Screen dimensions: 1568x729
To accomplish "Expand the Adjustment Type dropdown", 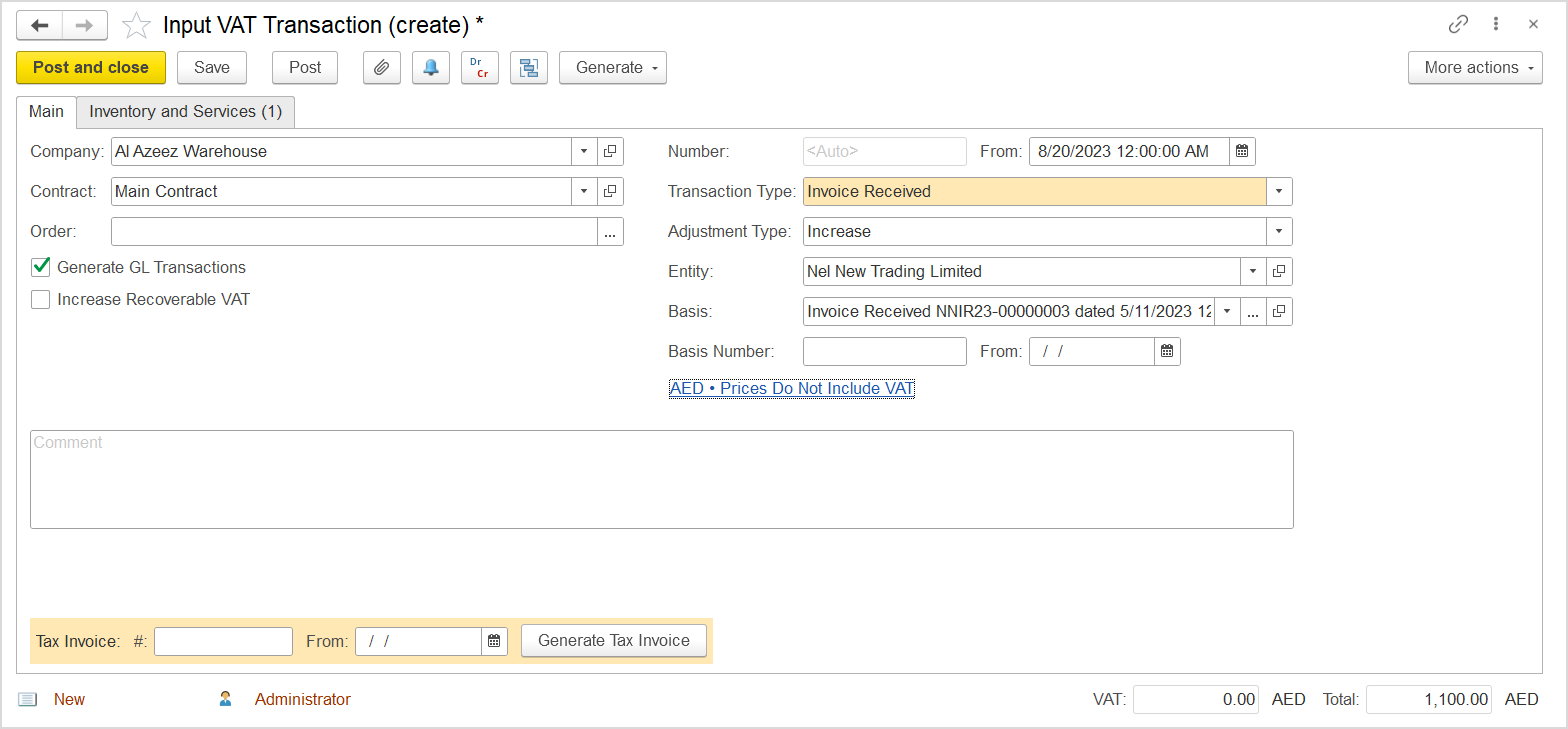I will 1279,232.
